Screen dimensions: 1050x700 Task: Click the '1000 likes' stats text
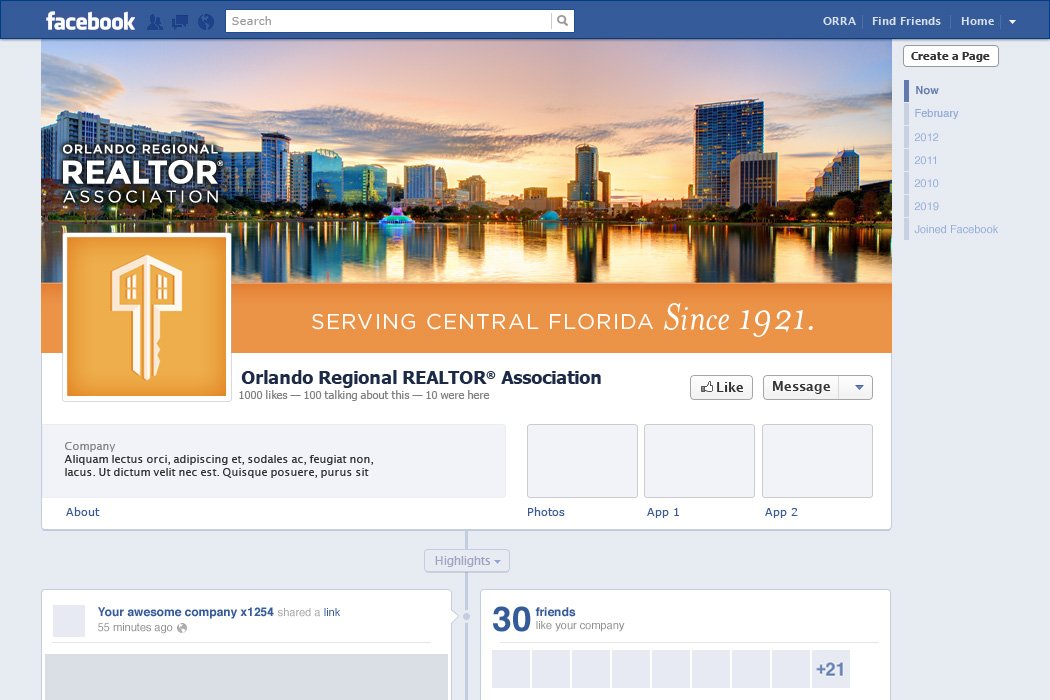(x=262, y=395)
